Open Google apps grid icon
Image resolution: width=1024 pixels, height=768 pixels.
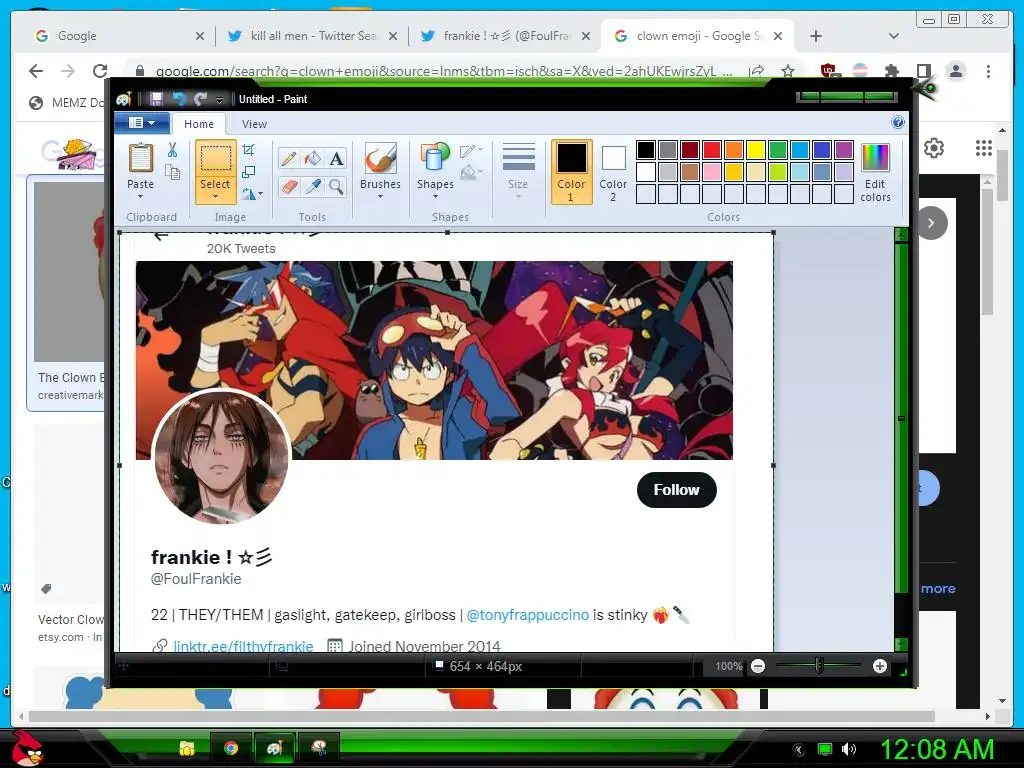click(x=984, y=148)
